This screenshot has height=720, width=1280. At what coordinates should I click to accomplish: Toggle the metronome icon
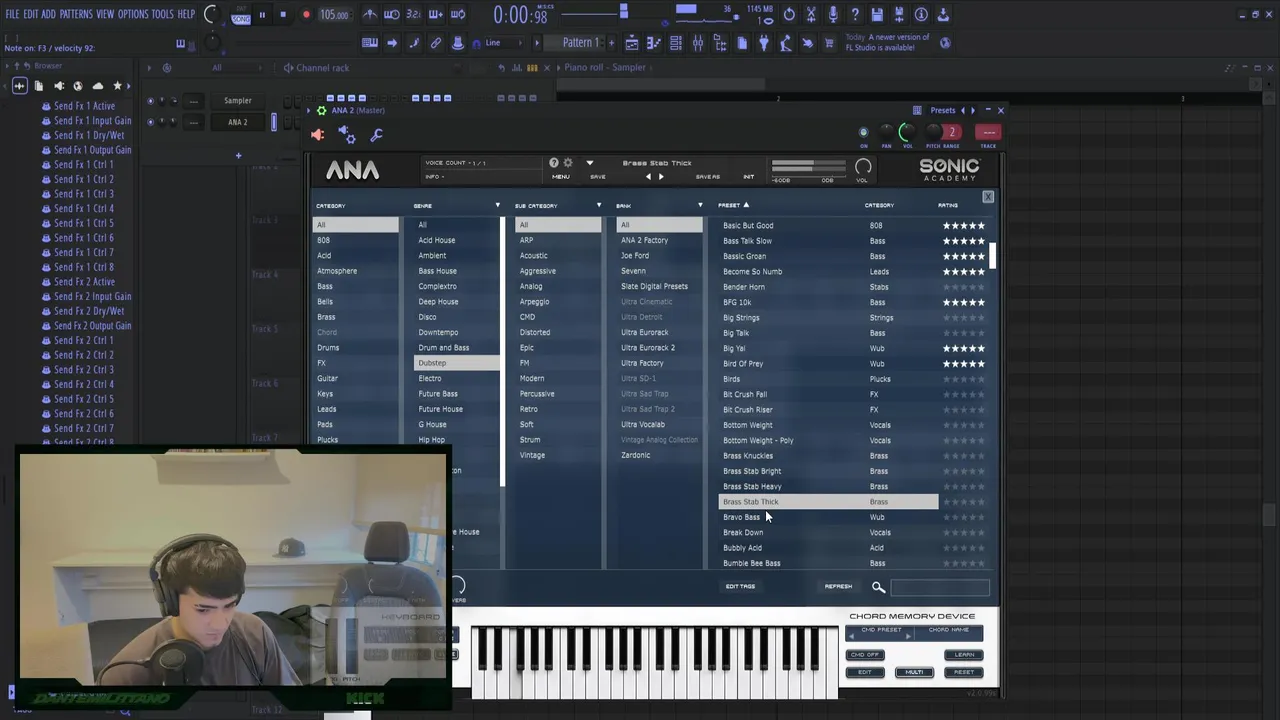370,15
